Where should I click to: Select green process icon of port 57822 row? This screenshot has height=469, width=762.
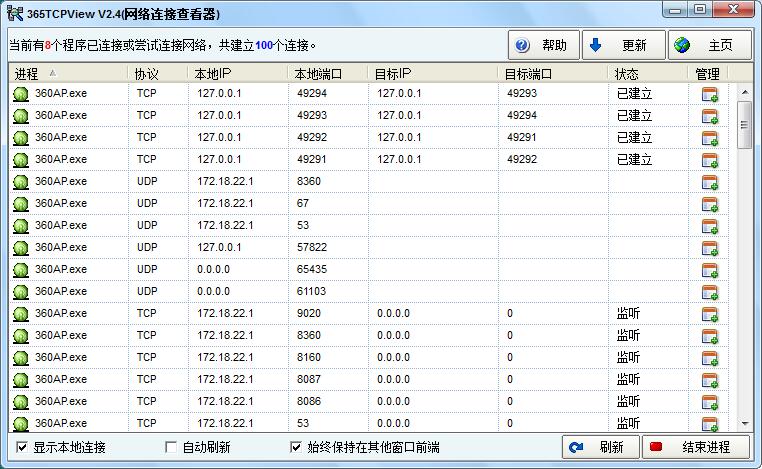pyautogui.click(x=21, y=248)
